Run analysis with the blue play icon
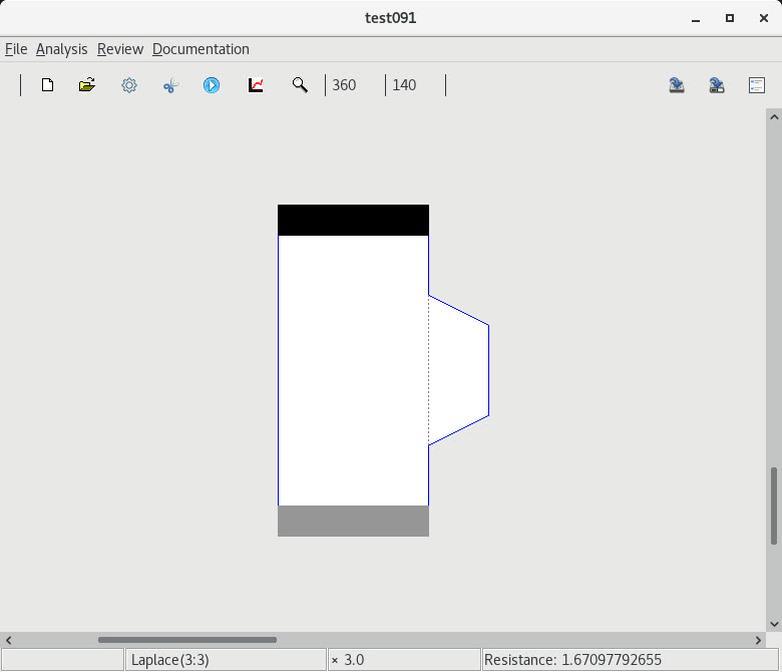The width and height of the screenshot is (782, 672). click(x=211, y=85)
